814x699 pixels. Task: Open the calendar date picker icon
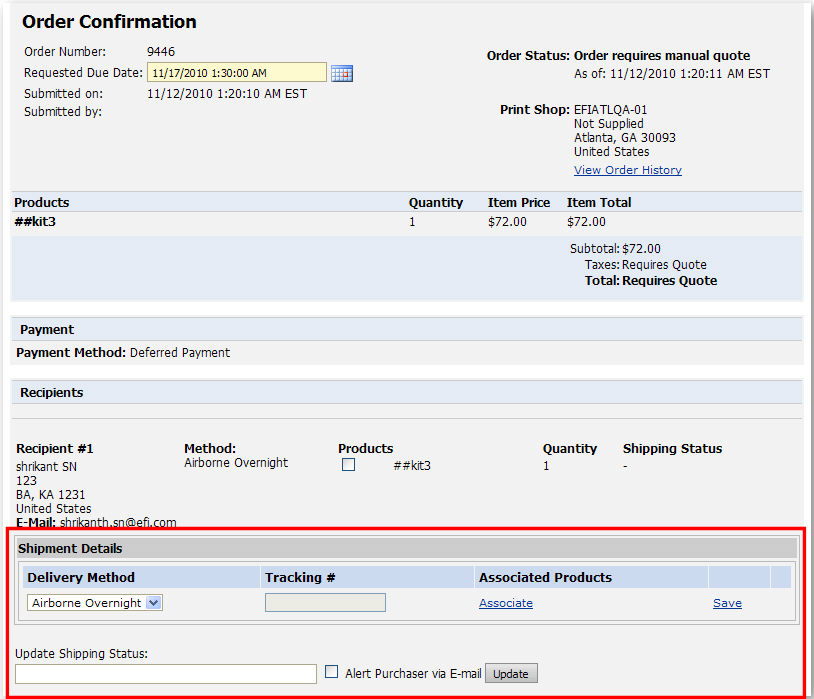[341, 72]
